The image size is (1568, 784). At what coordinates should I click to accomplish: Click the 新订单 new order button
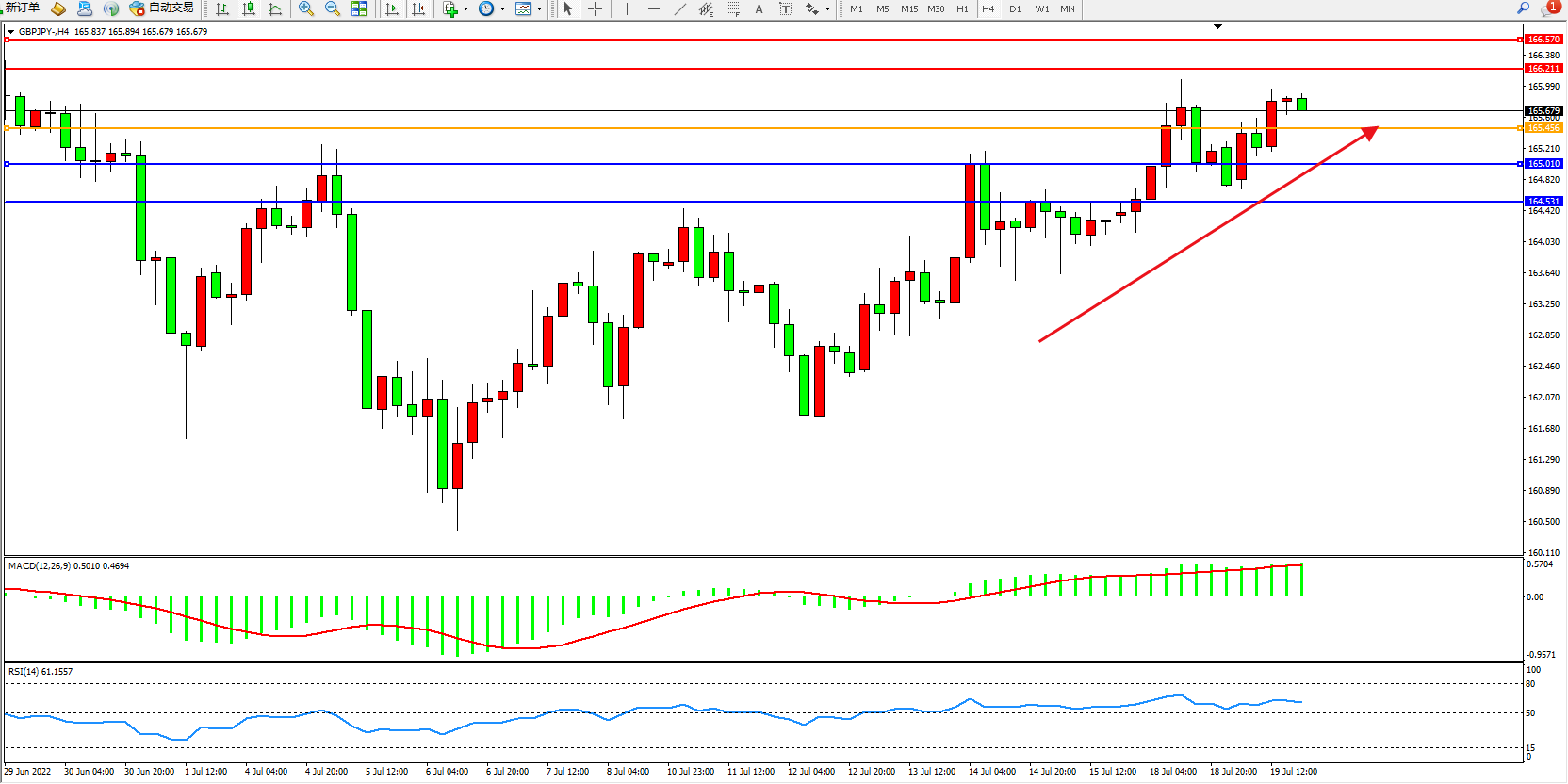(22, 8)
